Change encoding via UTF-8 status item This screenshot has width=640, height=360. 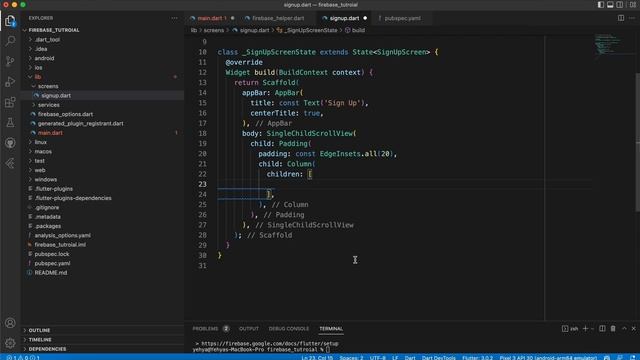pos(378,358)
